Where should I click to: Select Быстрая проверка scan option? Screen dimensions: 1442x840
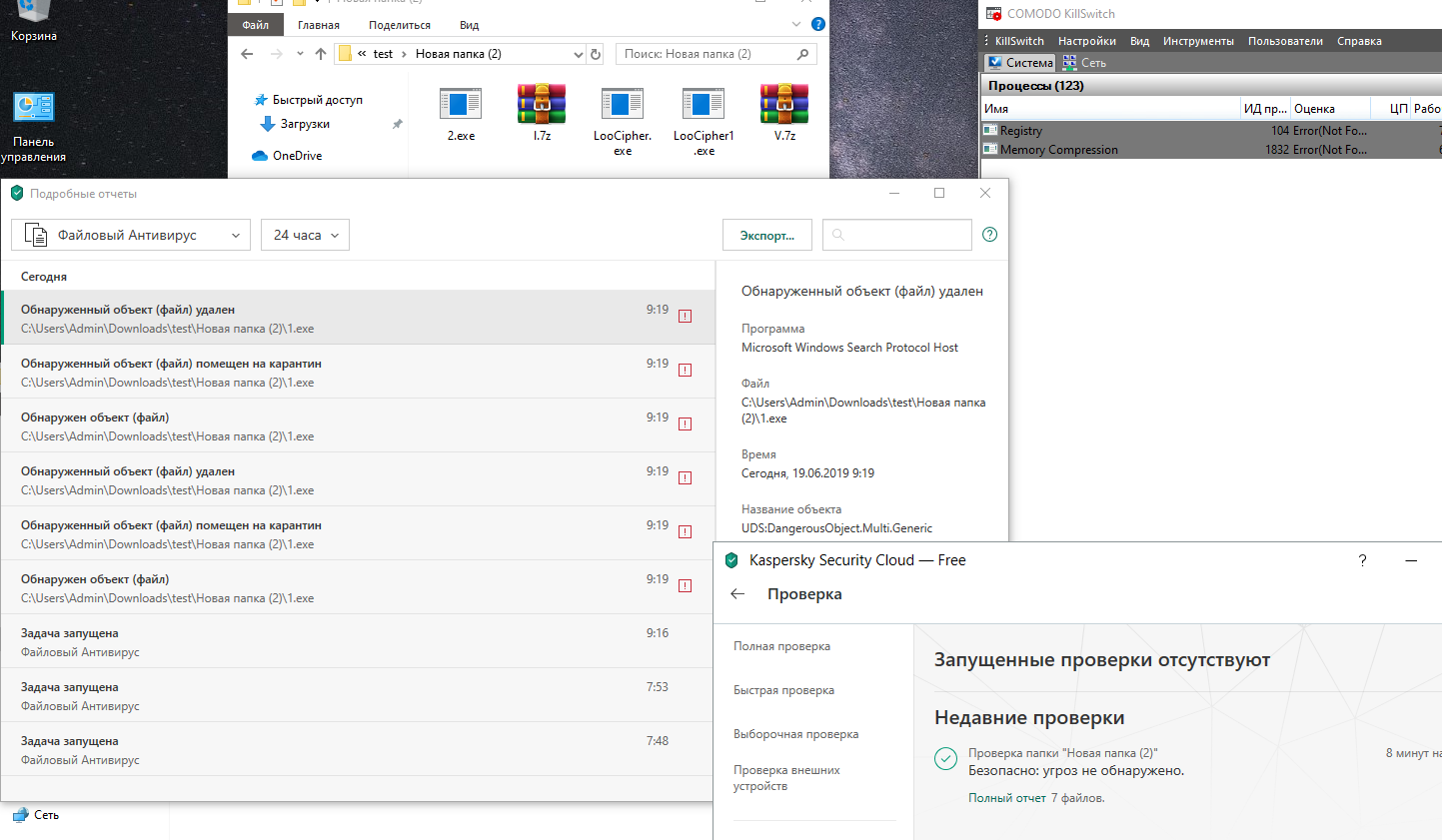pos(783,690)
